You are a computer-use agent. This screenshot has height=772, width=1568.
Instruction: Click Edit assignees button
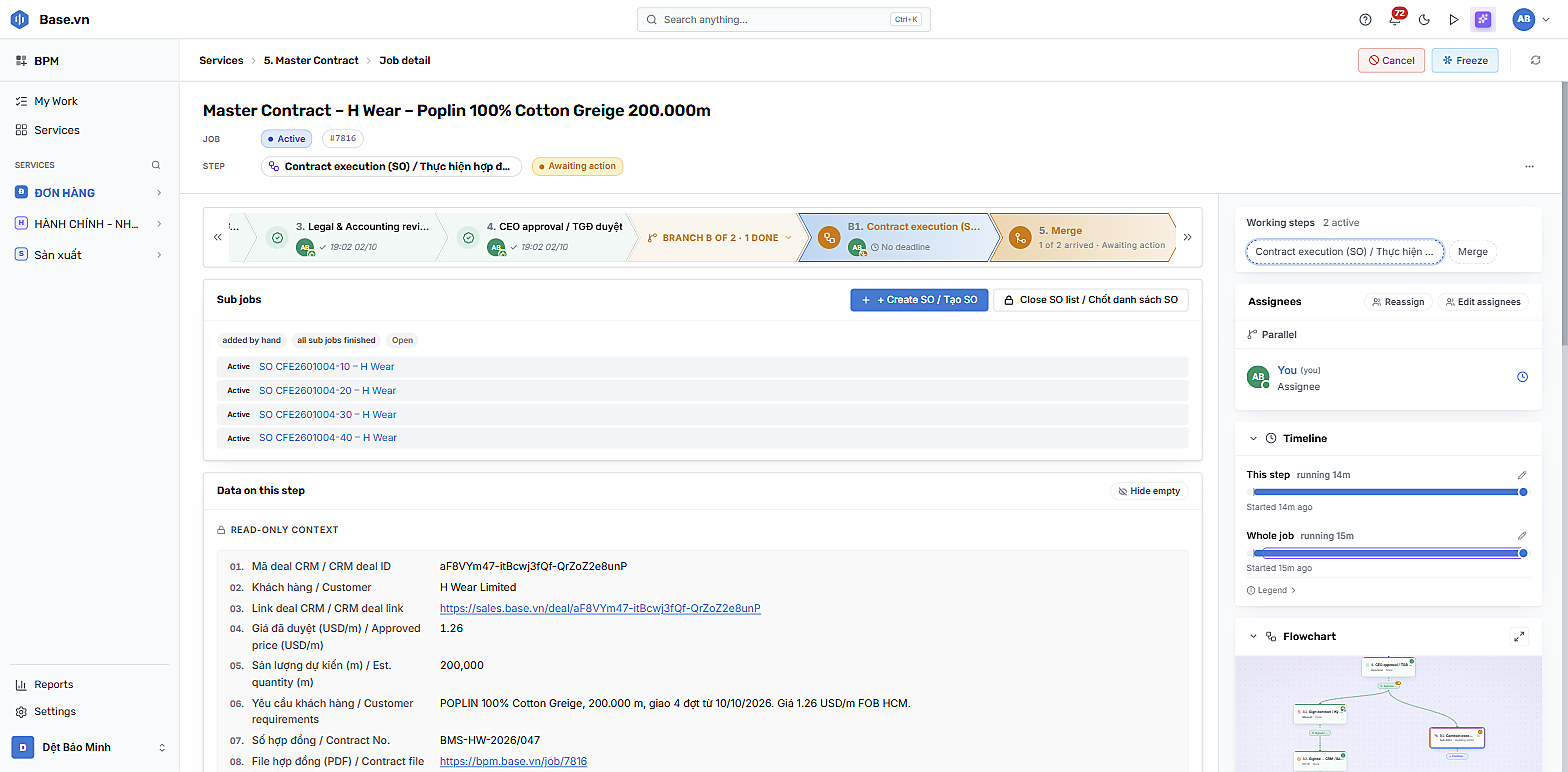[x=1483, y=302]
